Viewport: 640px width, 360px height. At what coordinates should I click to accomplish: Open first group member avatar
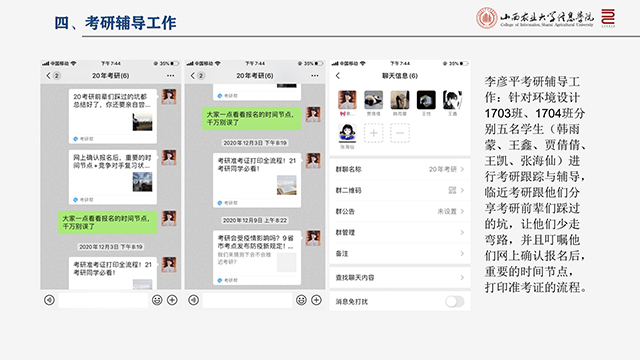(347, 100)
